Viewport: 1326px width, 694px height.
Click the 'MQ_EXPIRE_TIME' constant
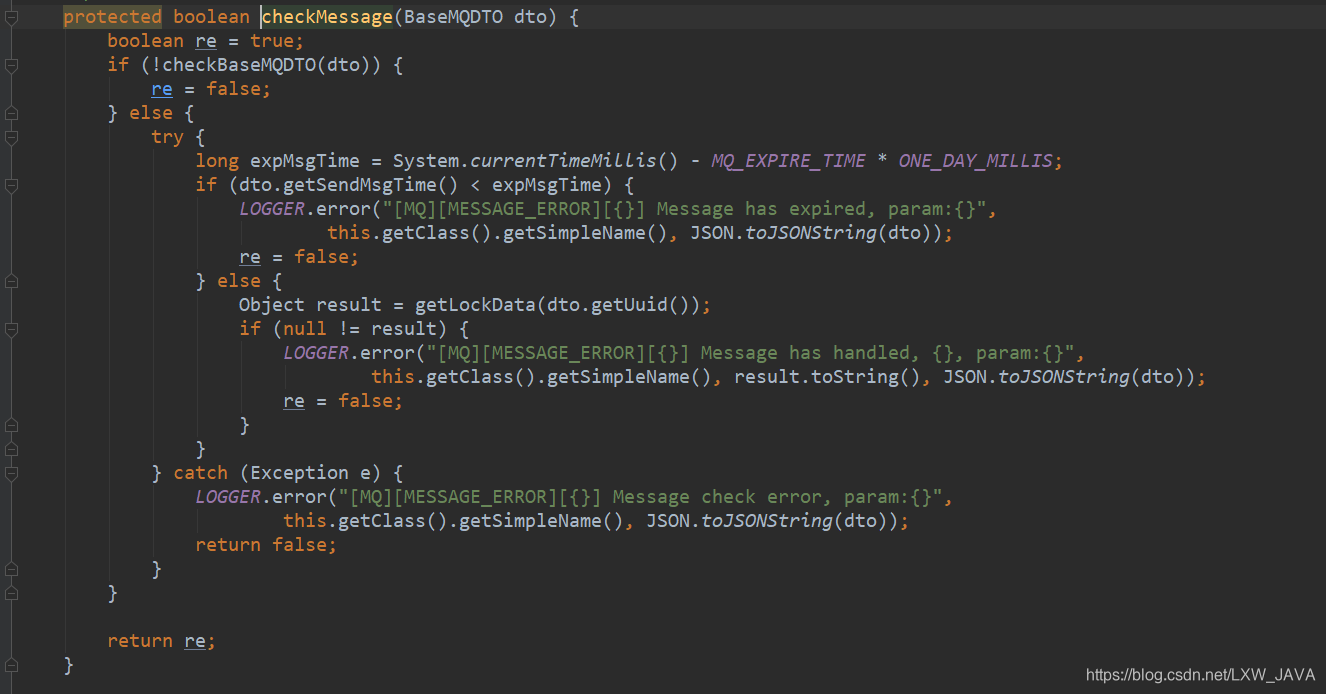tap(788, 161)
